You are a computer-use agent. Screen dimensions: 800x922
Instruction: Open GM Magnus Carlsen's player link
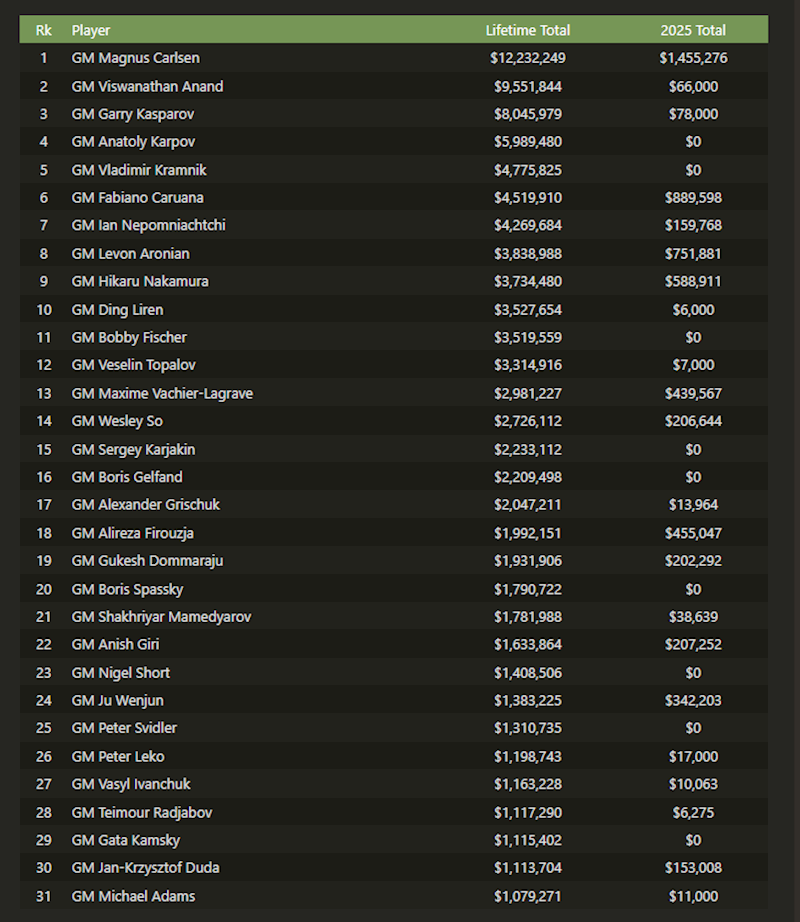coord(135,58)
